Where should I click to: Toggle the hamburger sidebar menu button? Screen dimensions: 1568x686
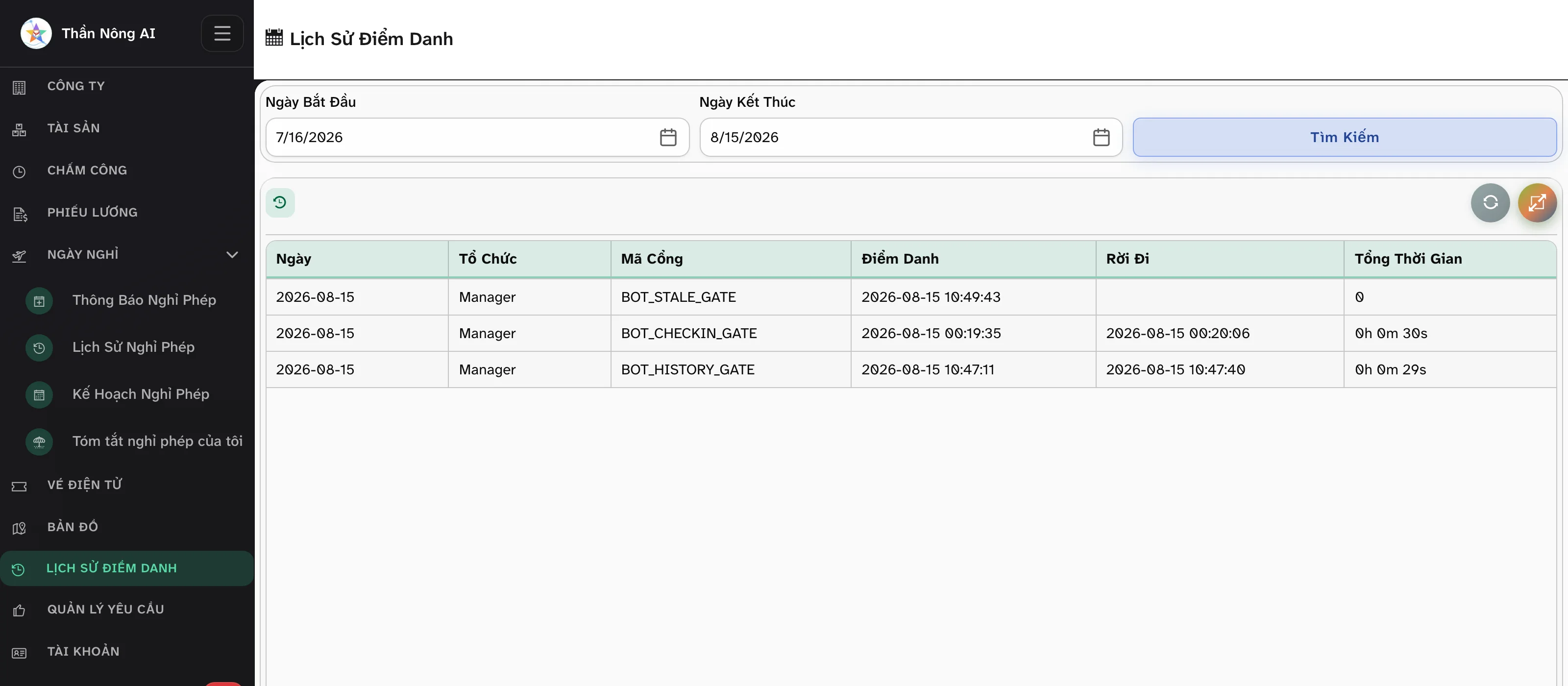click(222, 33)
